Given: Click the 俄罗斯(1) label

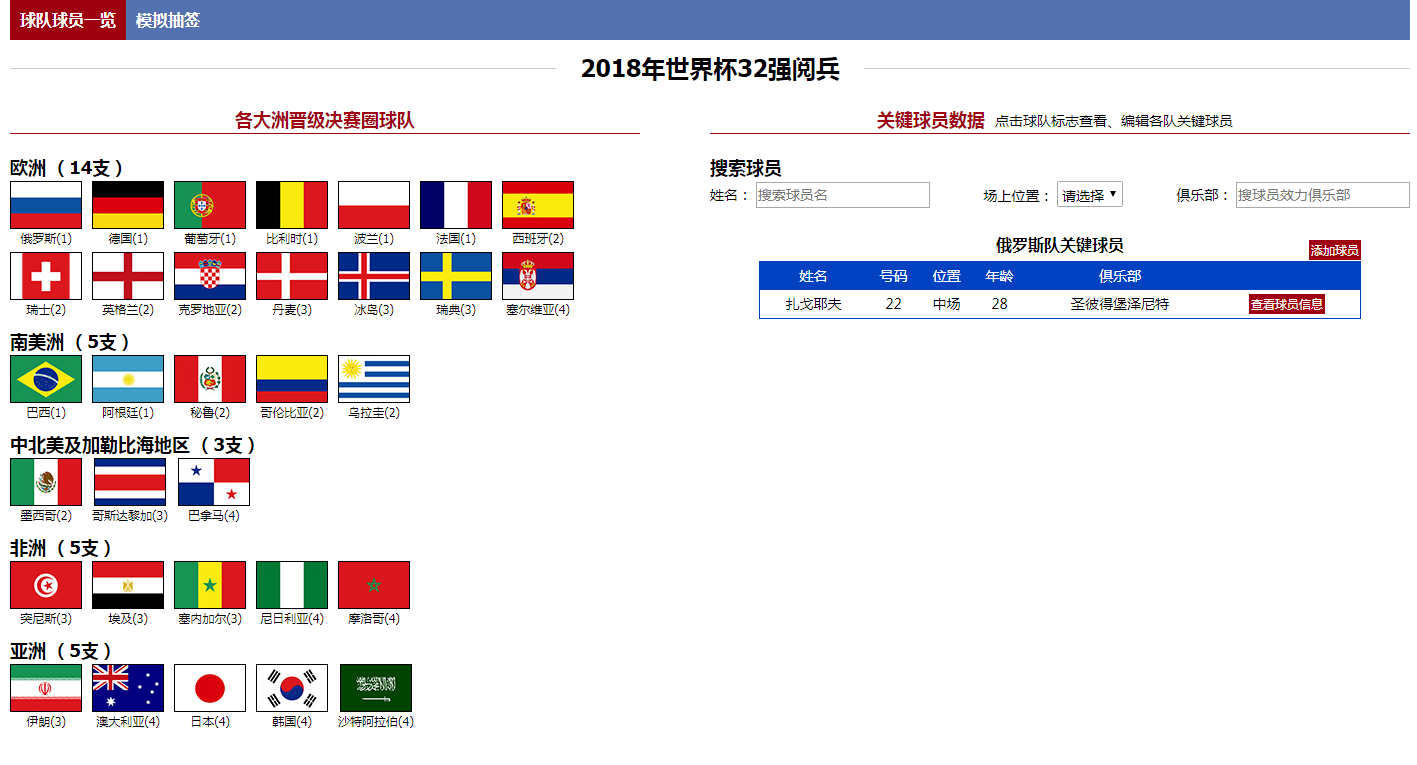Looking at the screenshot, I should tap(46, 239).
